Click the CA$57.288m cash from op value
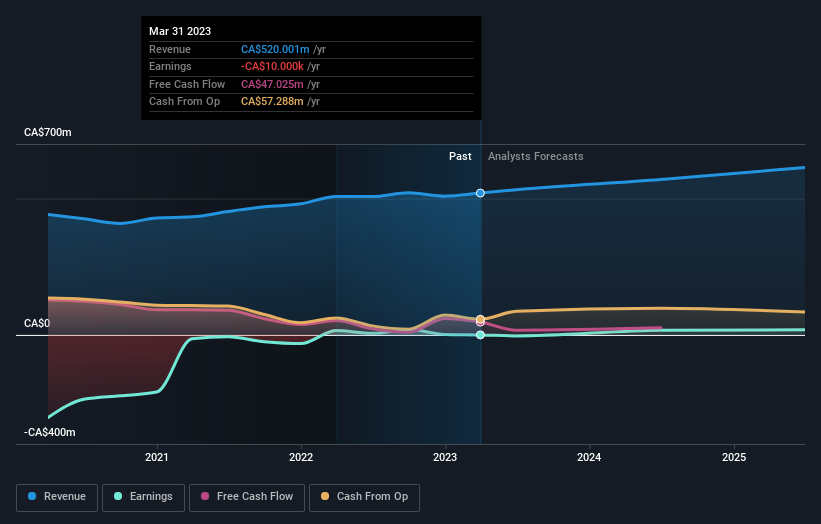Viewport: 821px width, 524px height. 272,102
